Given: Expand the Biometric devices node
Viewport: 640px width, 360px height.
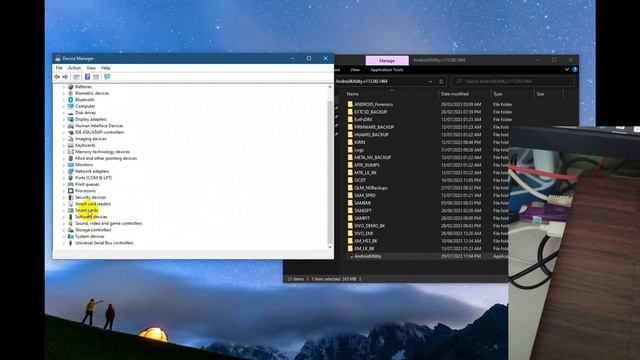Looking at the screenshot, I should (x=64, y=93).
